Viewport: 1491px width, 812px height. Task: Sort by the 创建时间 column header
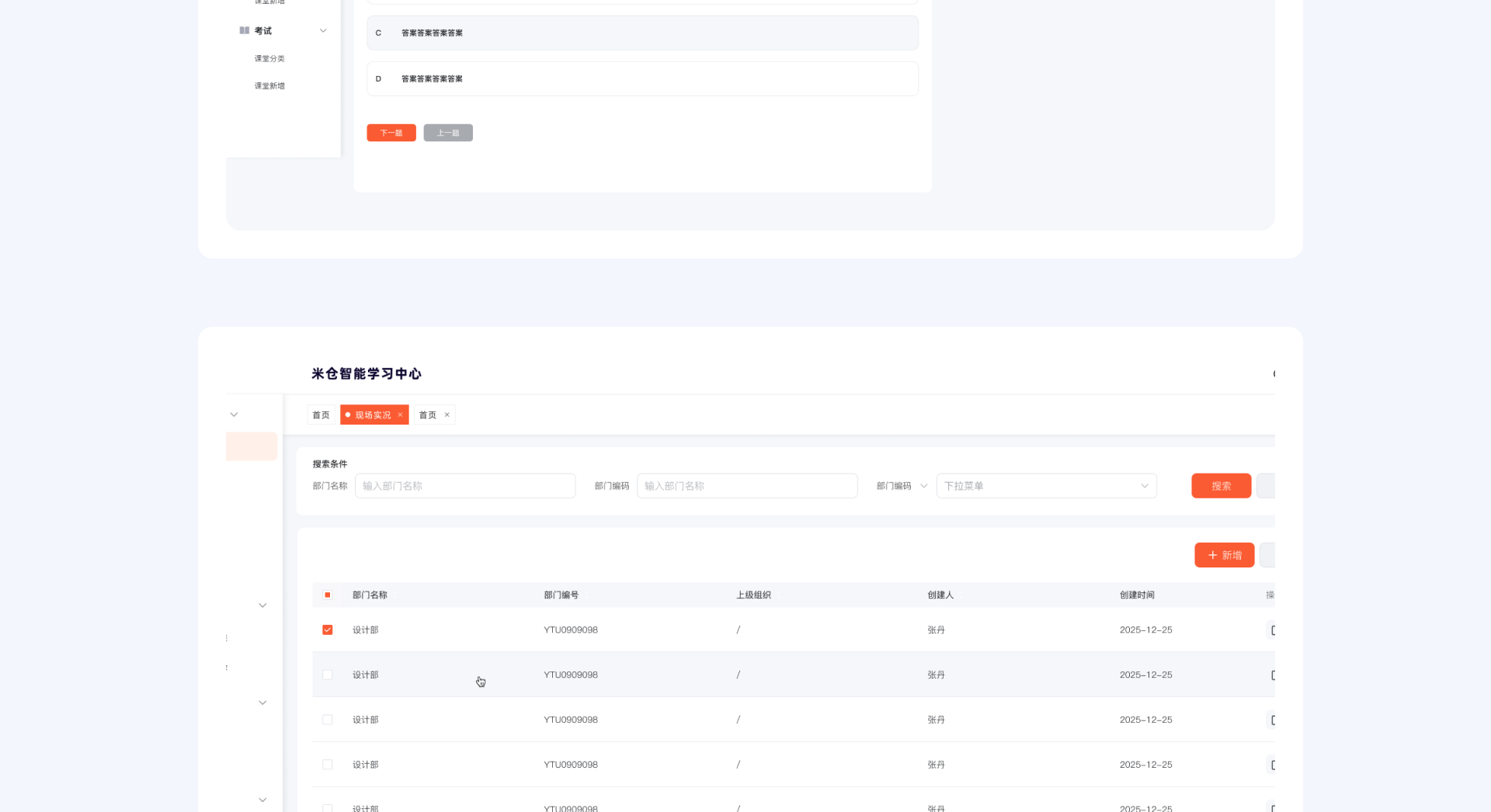click(1137, 595)
